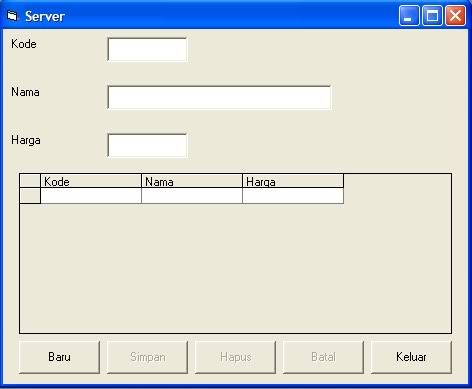Select the Nama column header in grid
472x389 pixels.
(x=192, y=181)
